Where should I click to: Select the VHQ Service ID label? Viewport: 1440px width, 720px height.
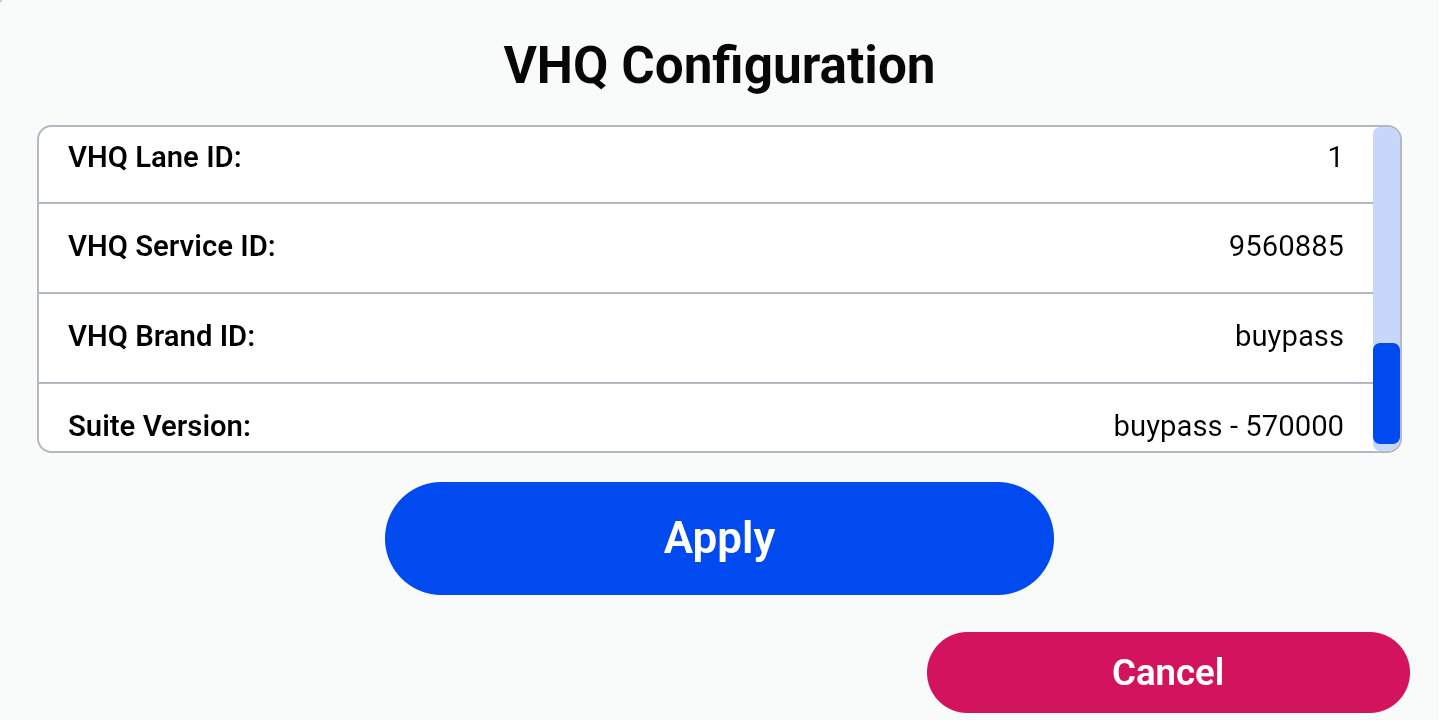click(172, 246)
